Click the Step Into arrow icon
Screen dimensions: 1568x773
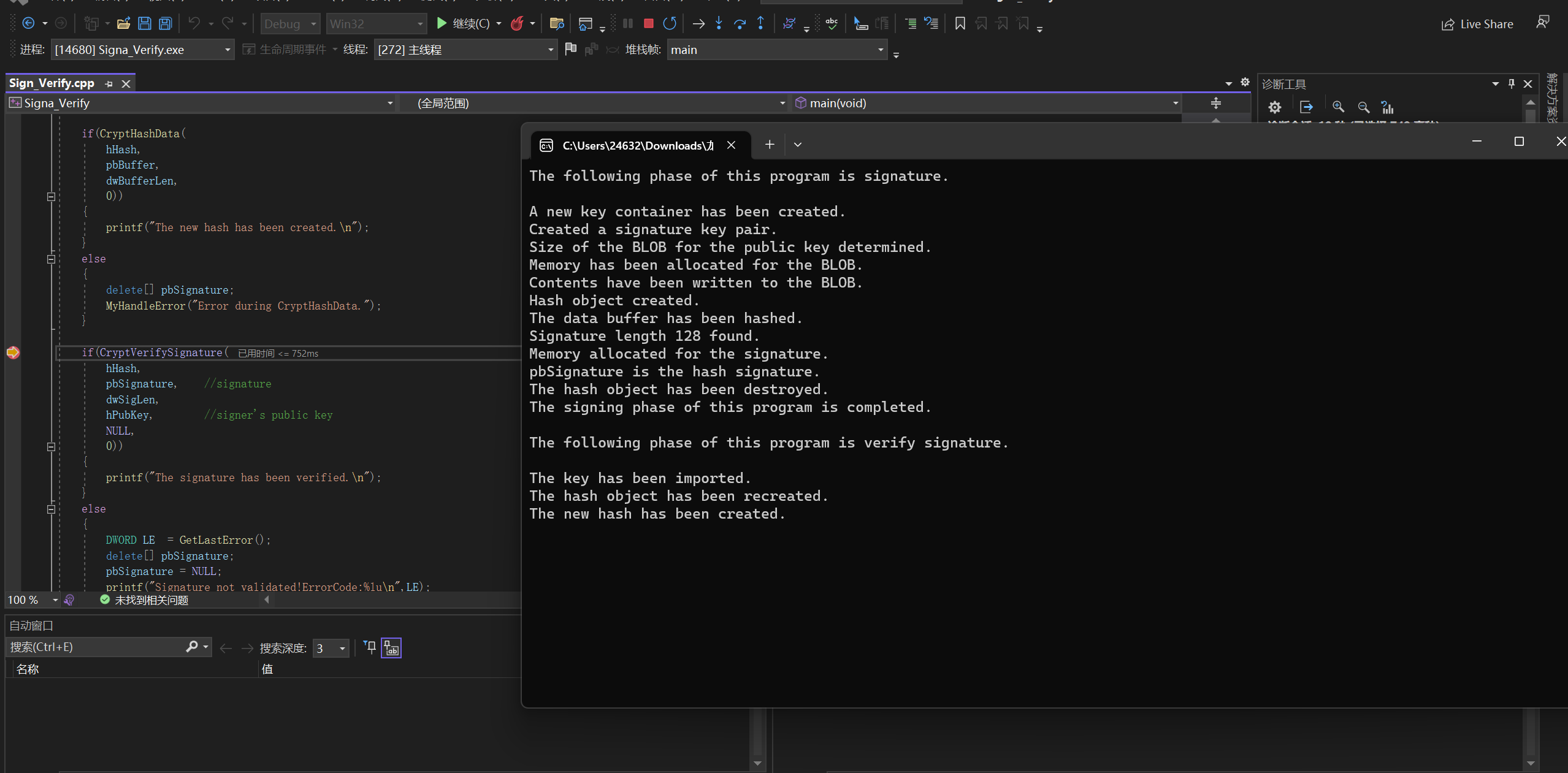coord(719,23)
